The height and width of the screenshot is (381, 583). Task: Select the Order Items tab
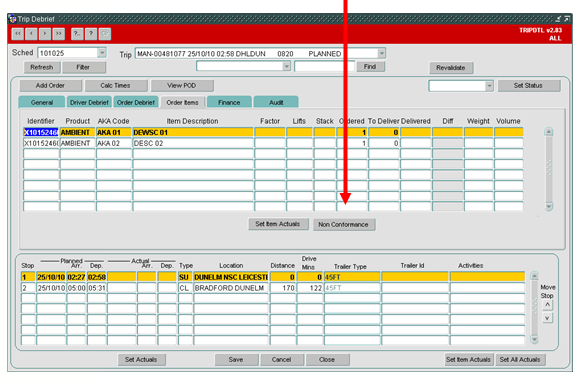point(182,102)
